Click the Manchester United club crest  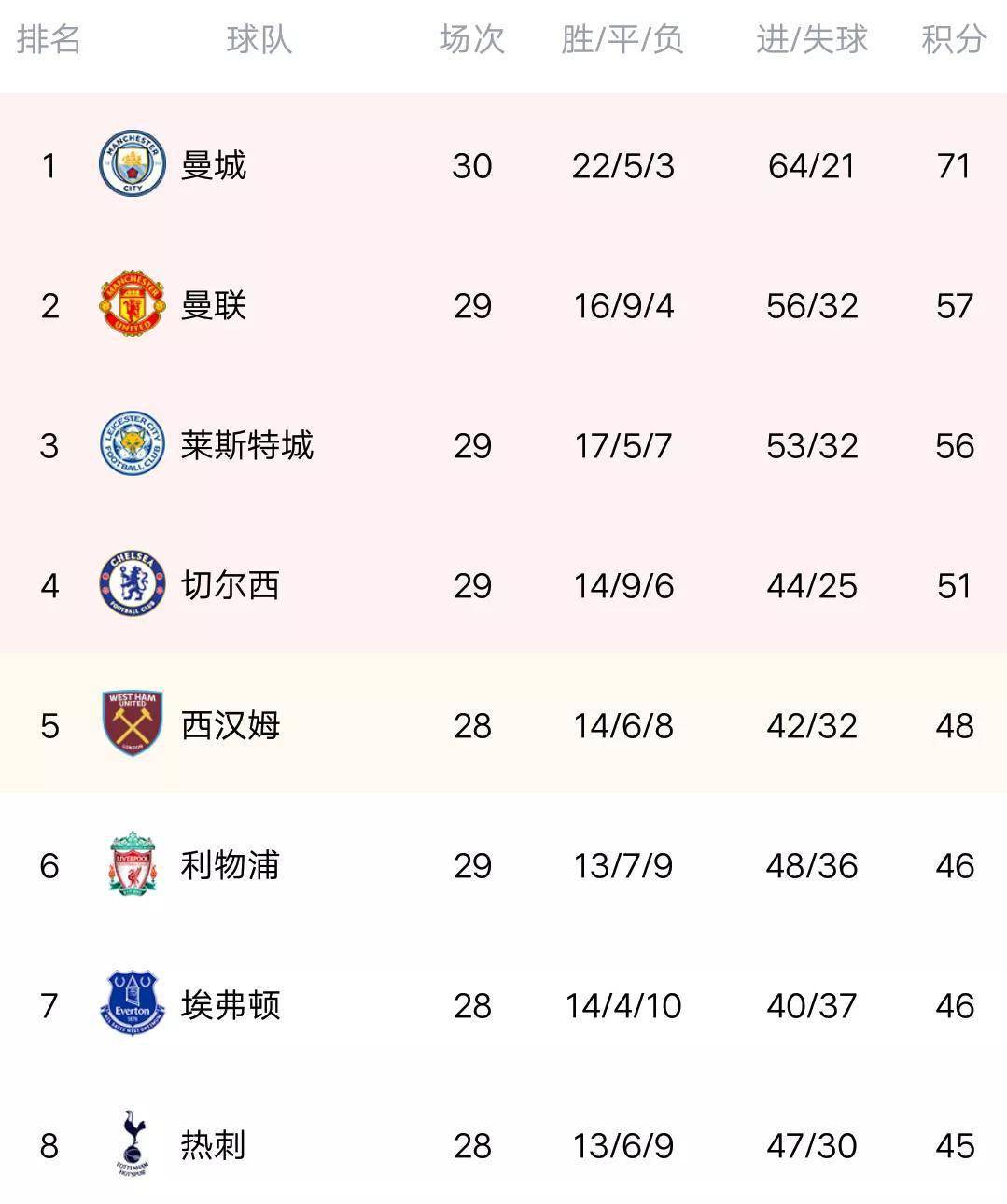tap(133, 303)
